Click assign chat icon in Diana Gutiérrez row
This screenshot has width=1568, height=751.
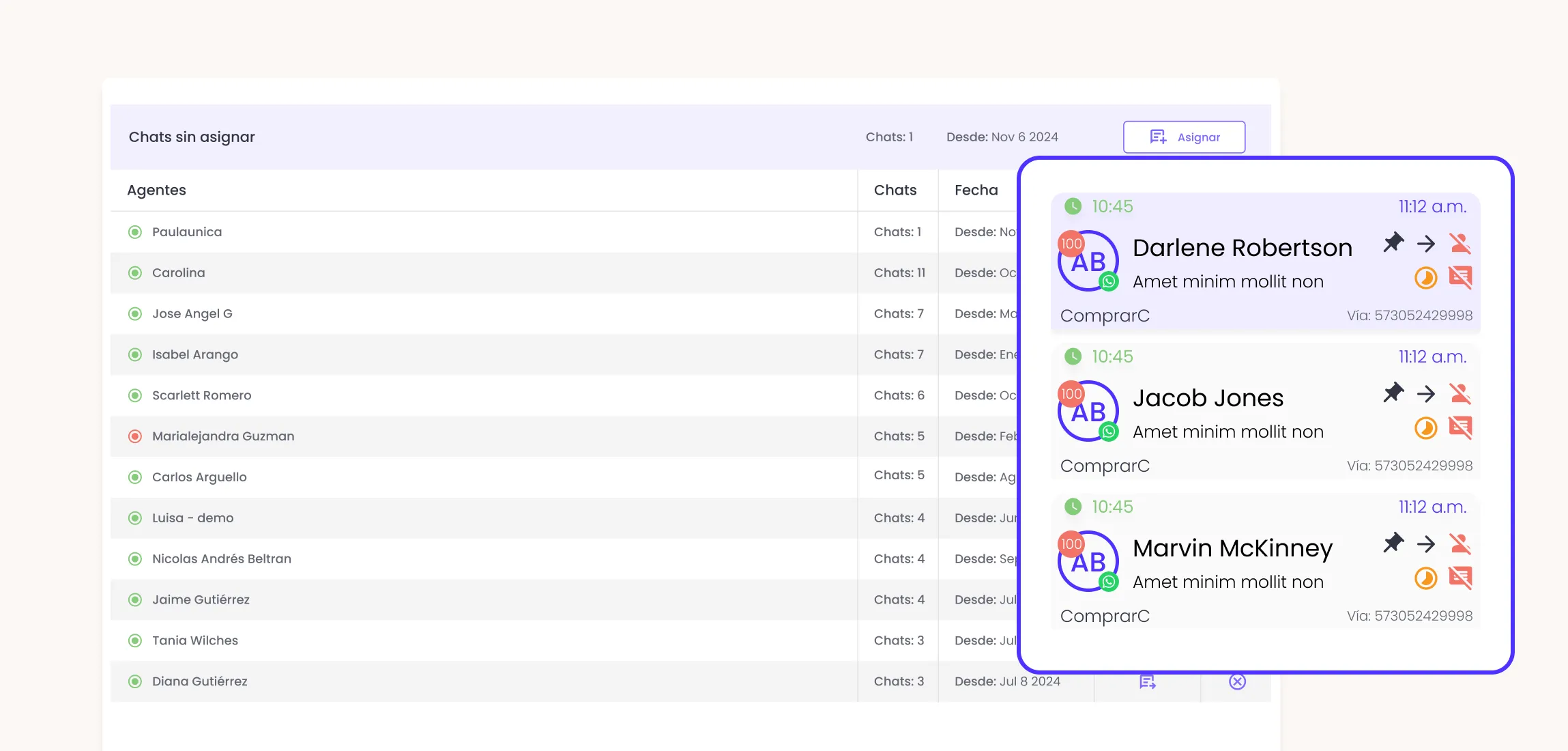[1148, 681]
